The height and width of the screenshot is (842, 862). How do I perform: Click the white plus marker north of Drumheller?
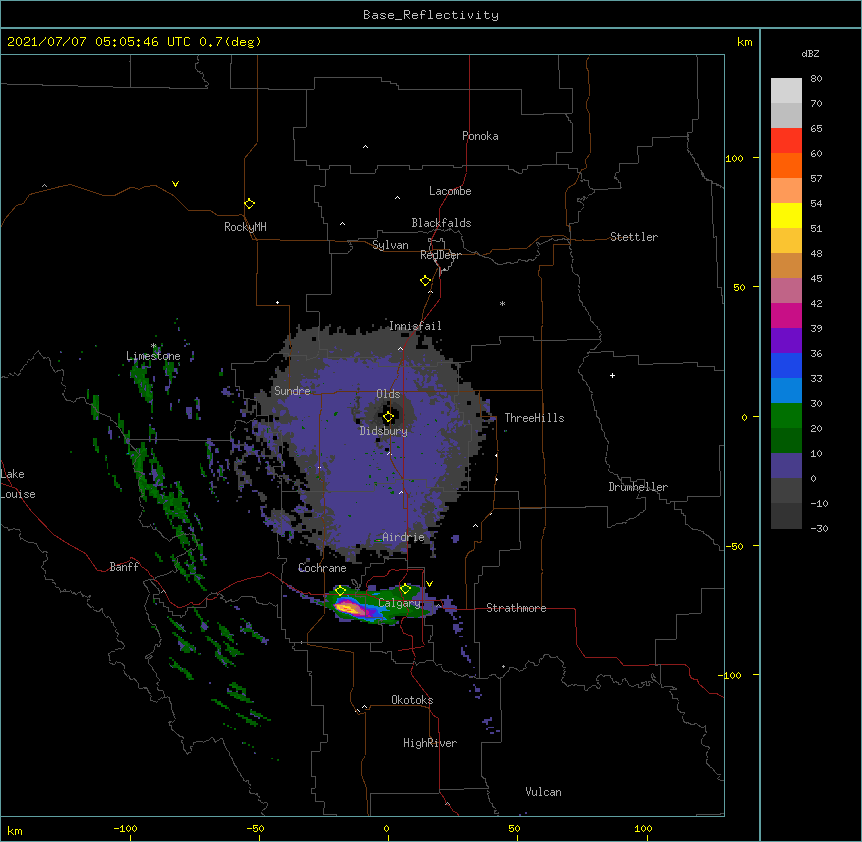pos(612,375)
